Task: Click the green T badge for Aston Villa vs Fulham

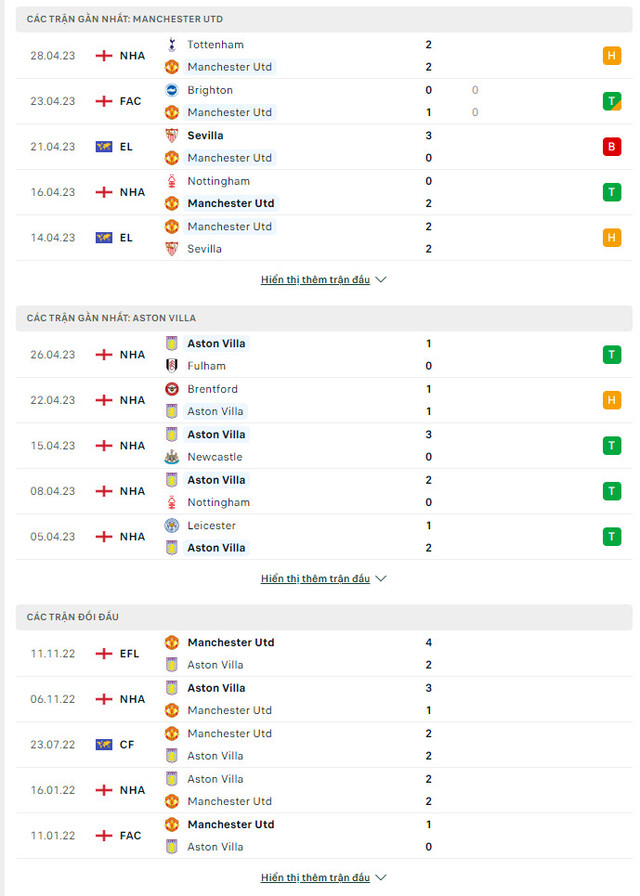Action: 611,355
